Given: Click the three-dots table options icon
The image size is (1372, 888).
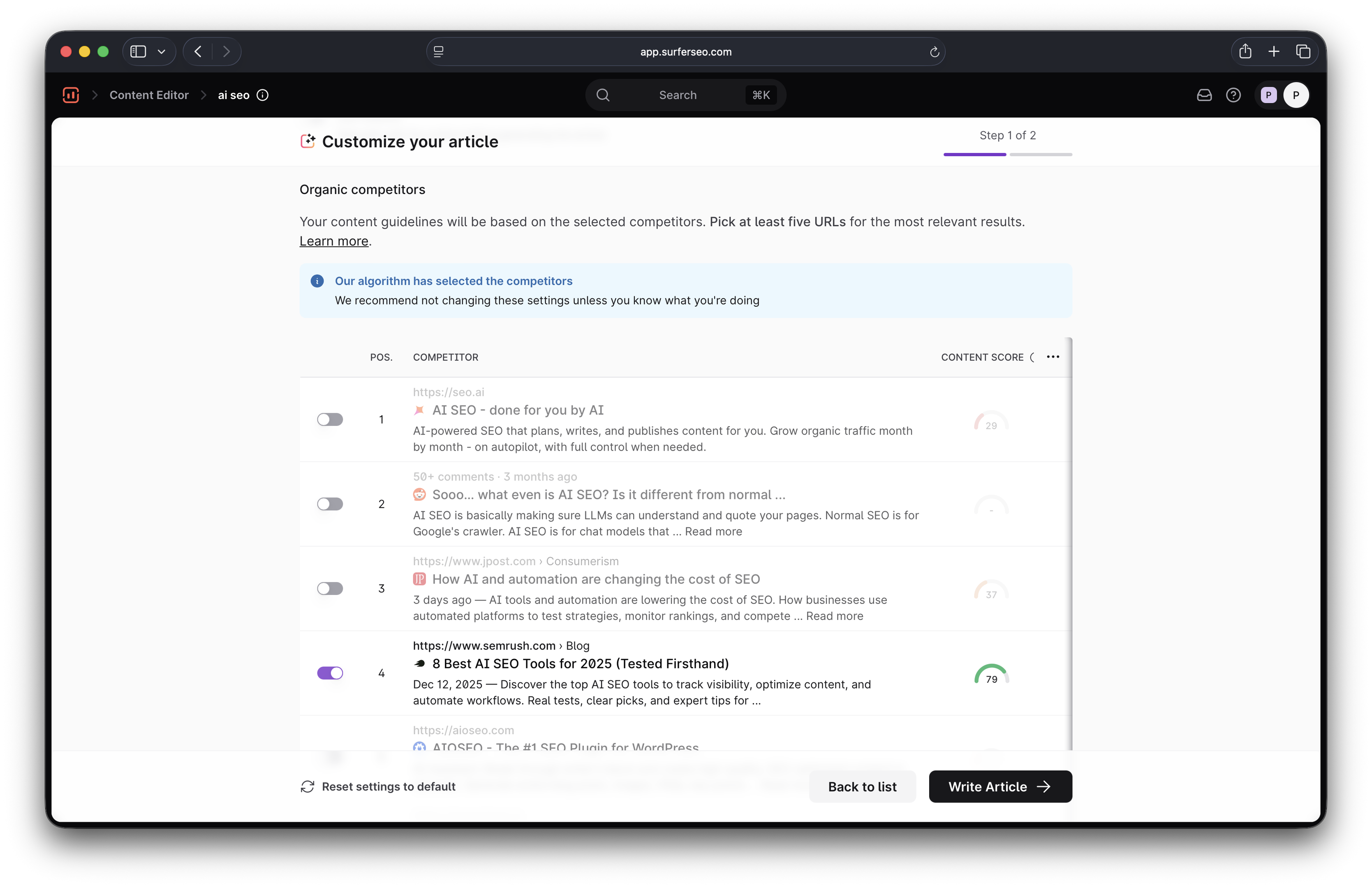Looking at the screenshot, I should 1053,357.
